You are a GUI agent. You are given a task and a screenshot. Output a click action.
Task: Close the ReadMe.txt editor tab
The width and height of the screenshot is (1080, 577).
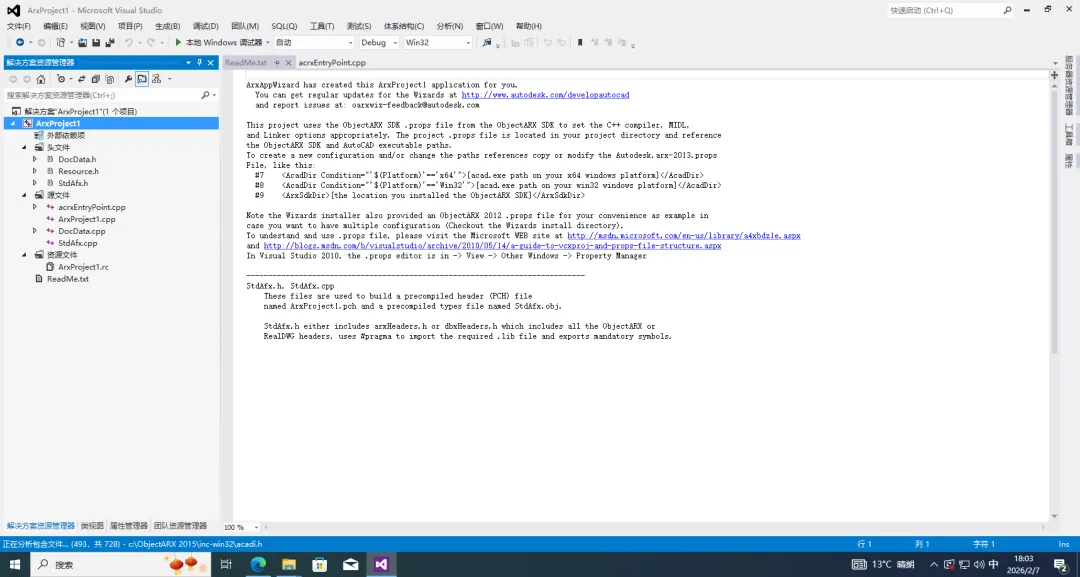289,63
